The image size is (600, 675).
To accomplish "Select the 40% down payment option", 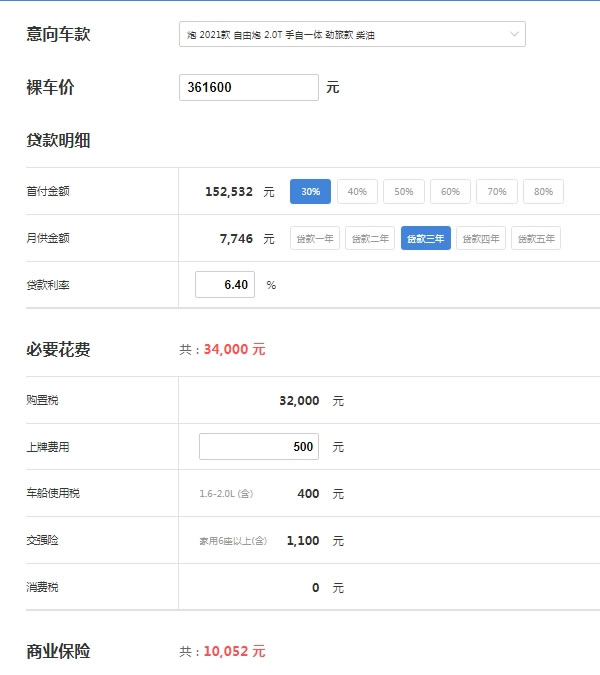I will point(357,192).
